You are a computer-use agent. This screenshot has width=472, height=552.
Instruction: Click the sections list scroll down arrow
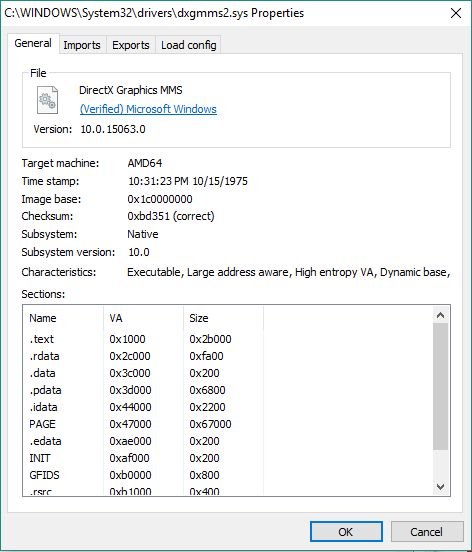pyautogui.click(x=440, y=487)
